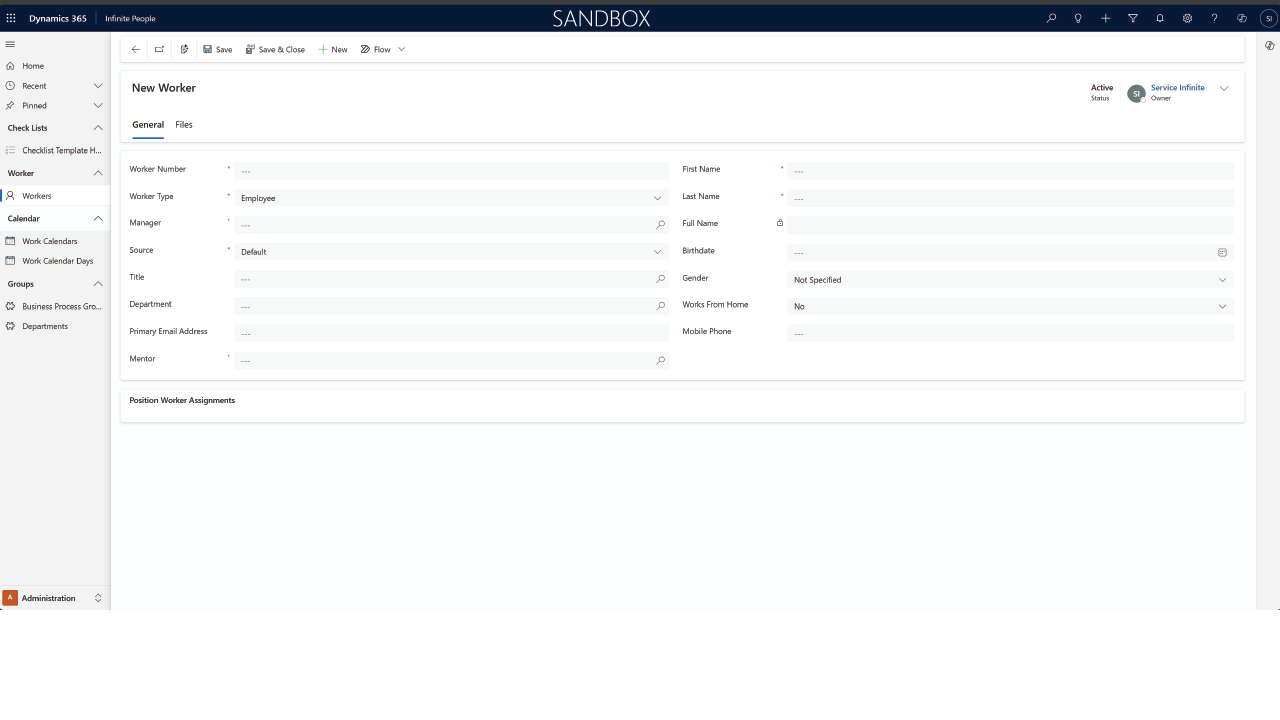The width and height of the screenshot is (1280, 720).
Task: Click the form editor pencil icon in toolbar
Action: pos(184,49)
